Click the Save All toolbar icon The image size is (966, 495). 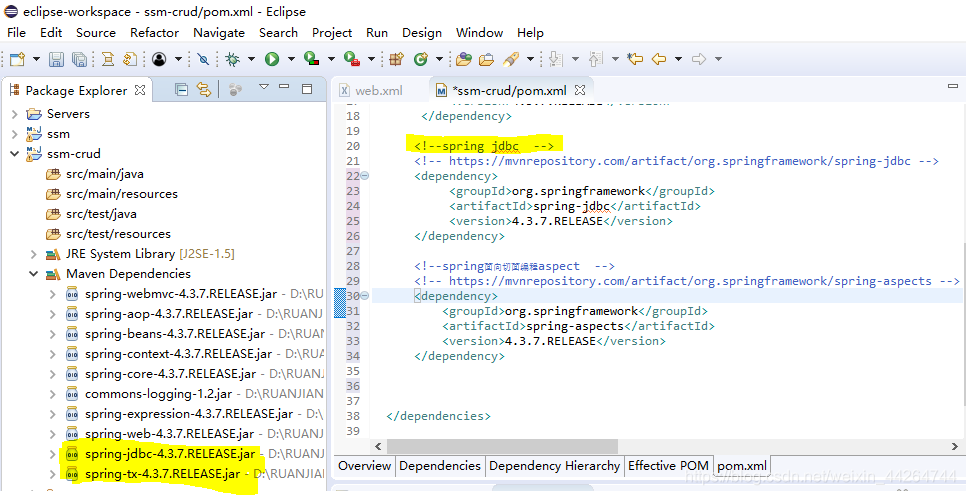coord(79,59)
